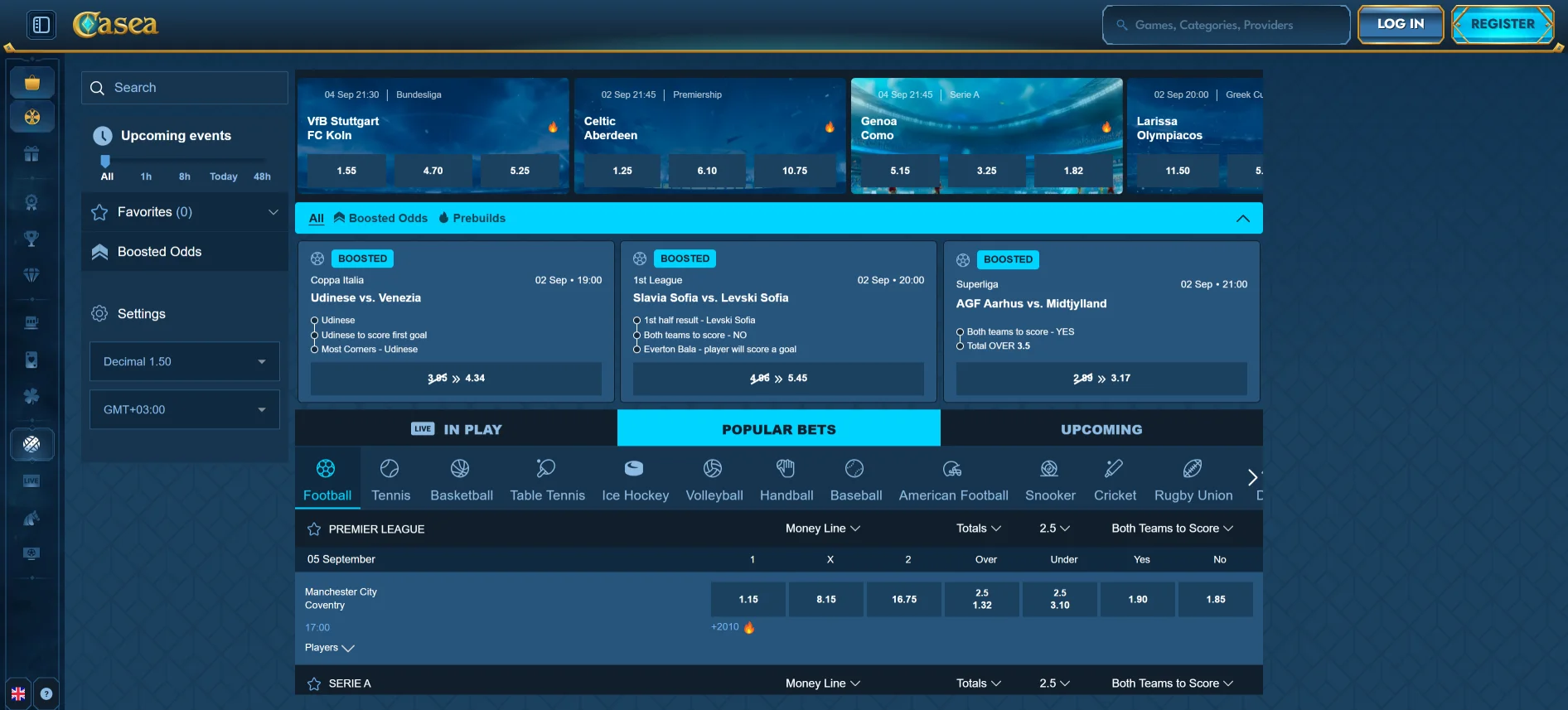The image size is (1568, 710).
Task: Select the 8h upcoming events filter
Action: point(185,176)
